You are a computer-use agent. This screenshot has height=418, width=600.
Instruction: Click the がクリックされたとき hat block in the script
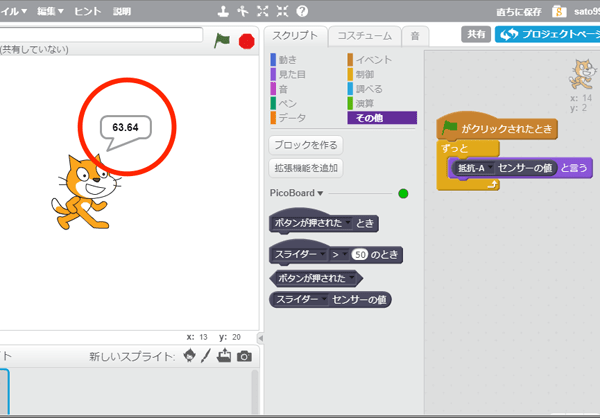click(497, 128)
